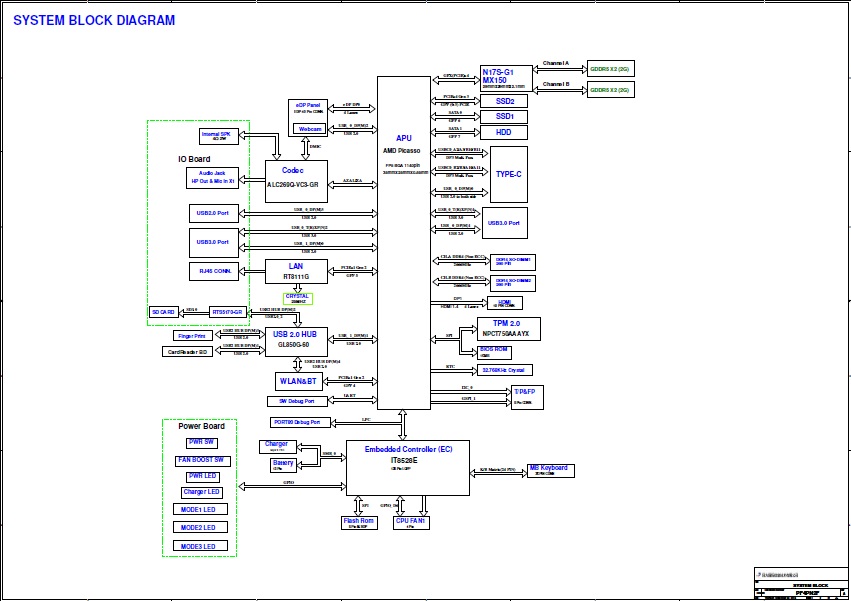Select the Flash Rom block
This screenshot has height=601, width=851.
359,523
